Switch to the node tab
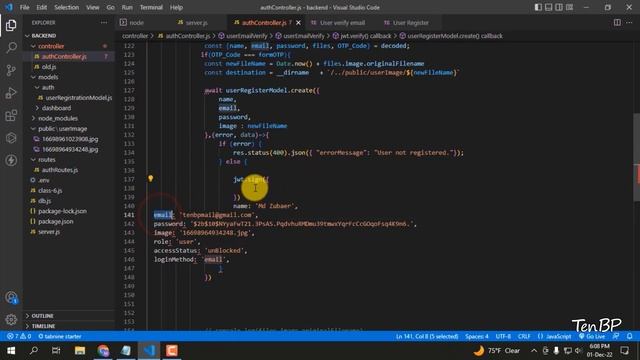 click(x=136, y=23)
